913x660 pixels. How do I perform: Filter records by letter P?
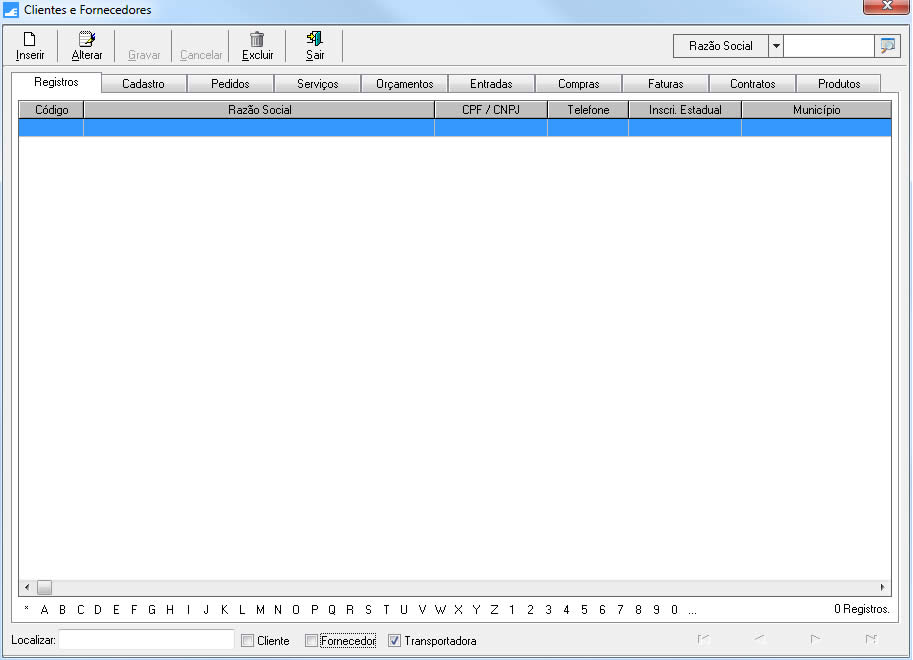314,610
